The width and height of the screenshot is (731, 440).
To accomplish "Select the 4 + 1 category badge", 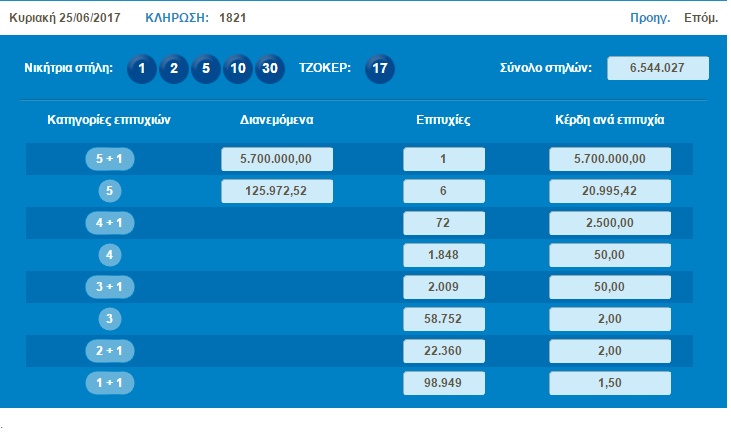I will click(112, 224).
